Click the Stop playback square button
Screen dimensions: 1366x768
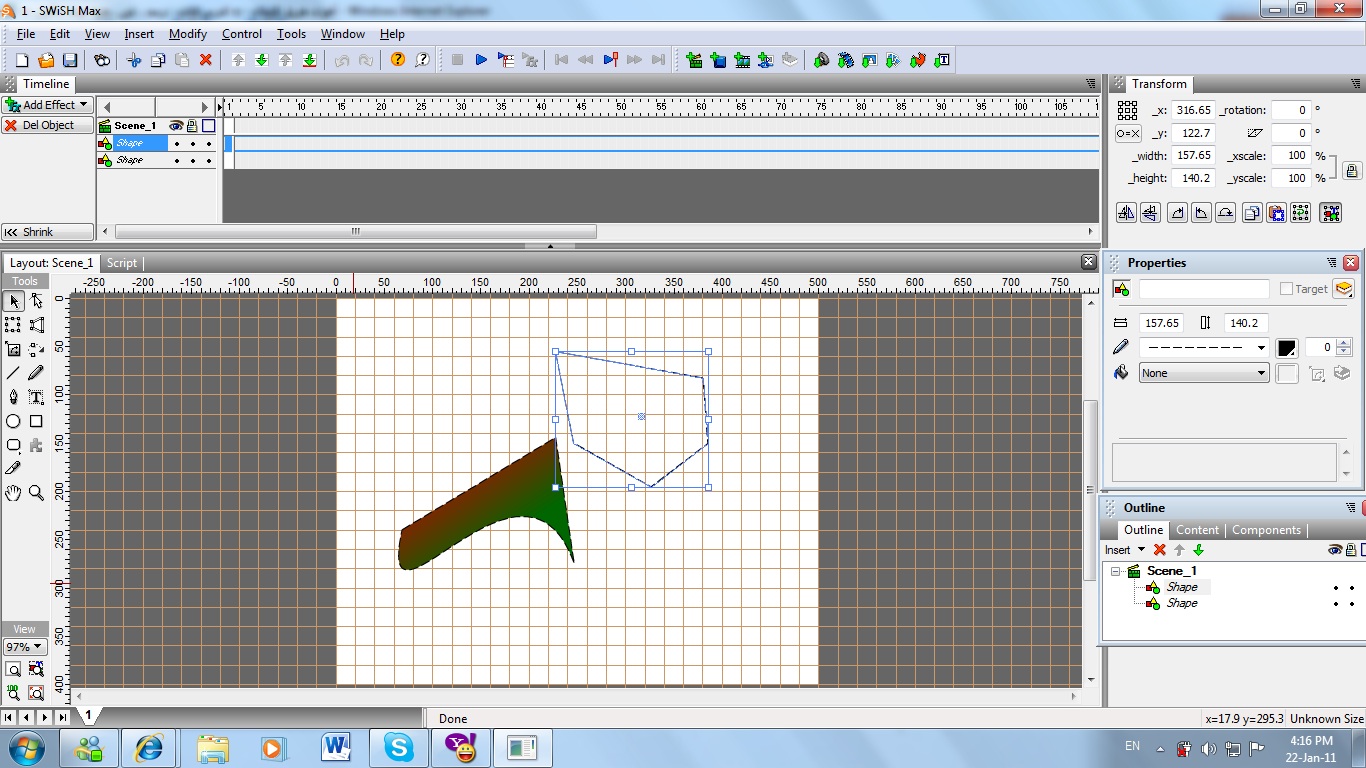click(x=457, y=60)
